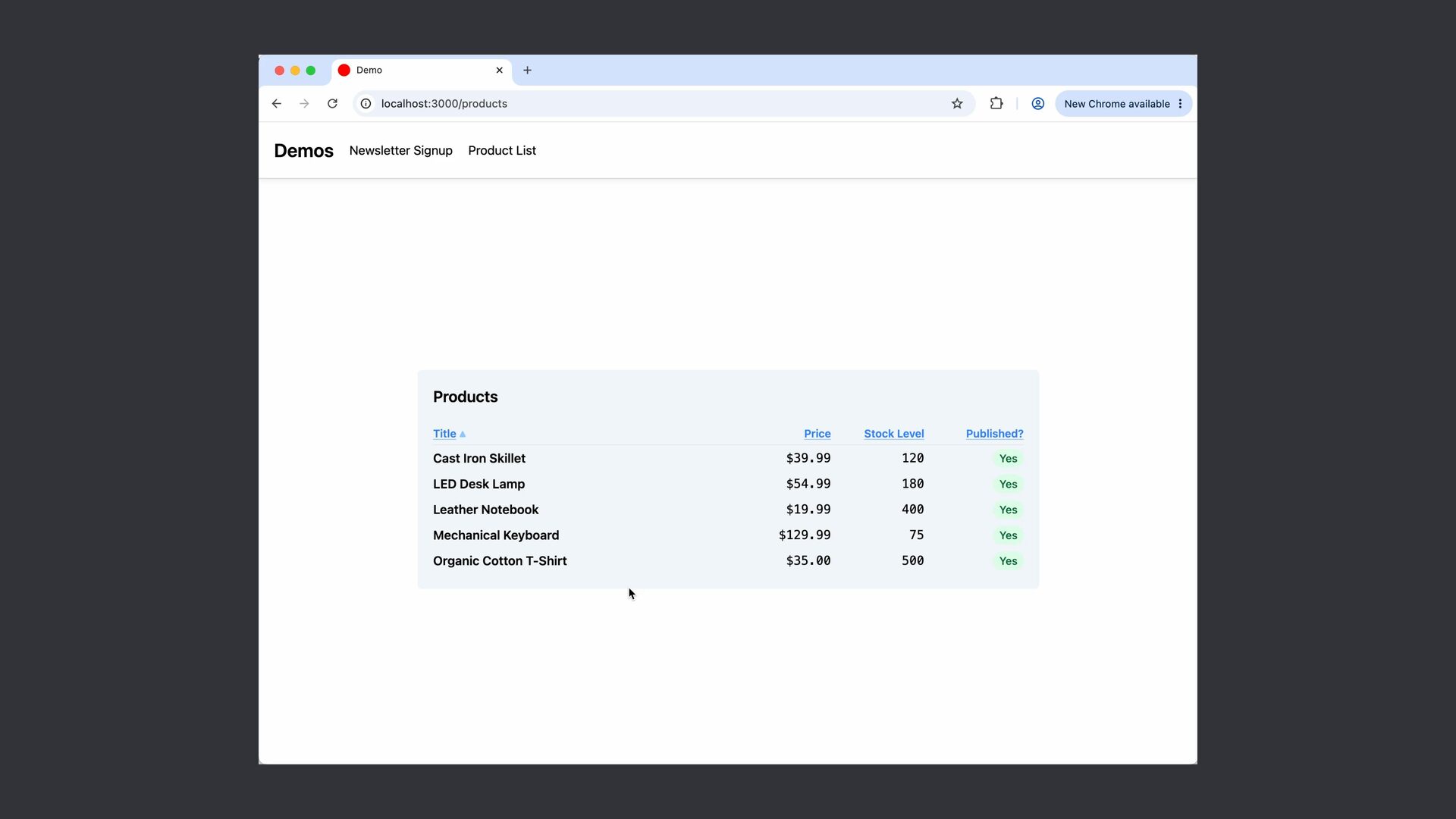This screenshot has width=1456, height=819.
Task: Click the Mechanical Keyboard product title
Action: tap(496, 535)
